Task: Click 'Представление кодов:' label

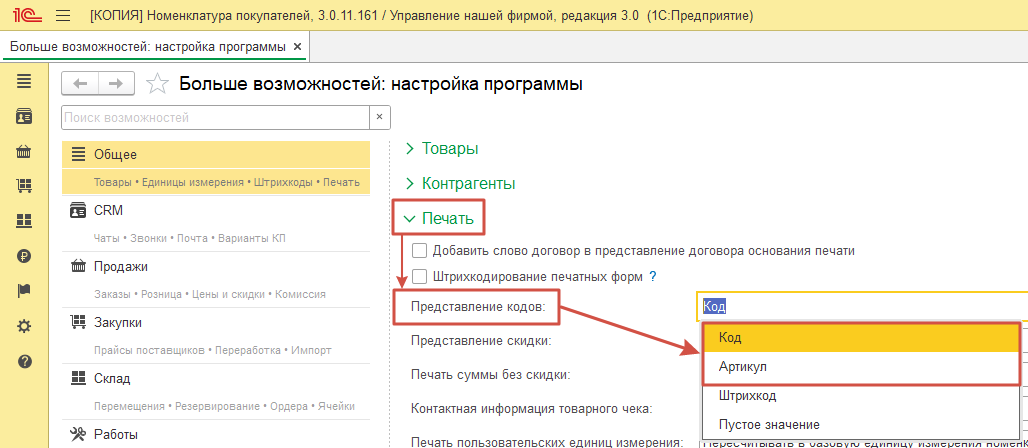Action: tap(478, 306)
